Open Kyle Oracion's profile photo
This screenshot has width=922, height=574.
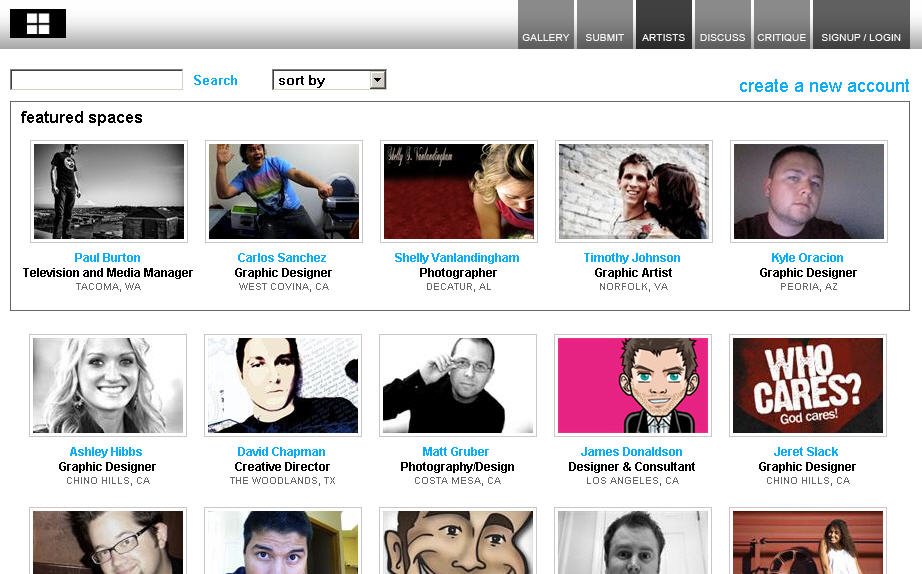click(x=809, y=191)
